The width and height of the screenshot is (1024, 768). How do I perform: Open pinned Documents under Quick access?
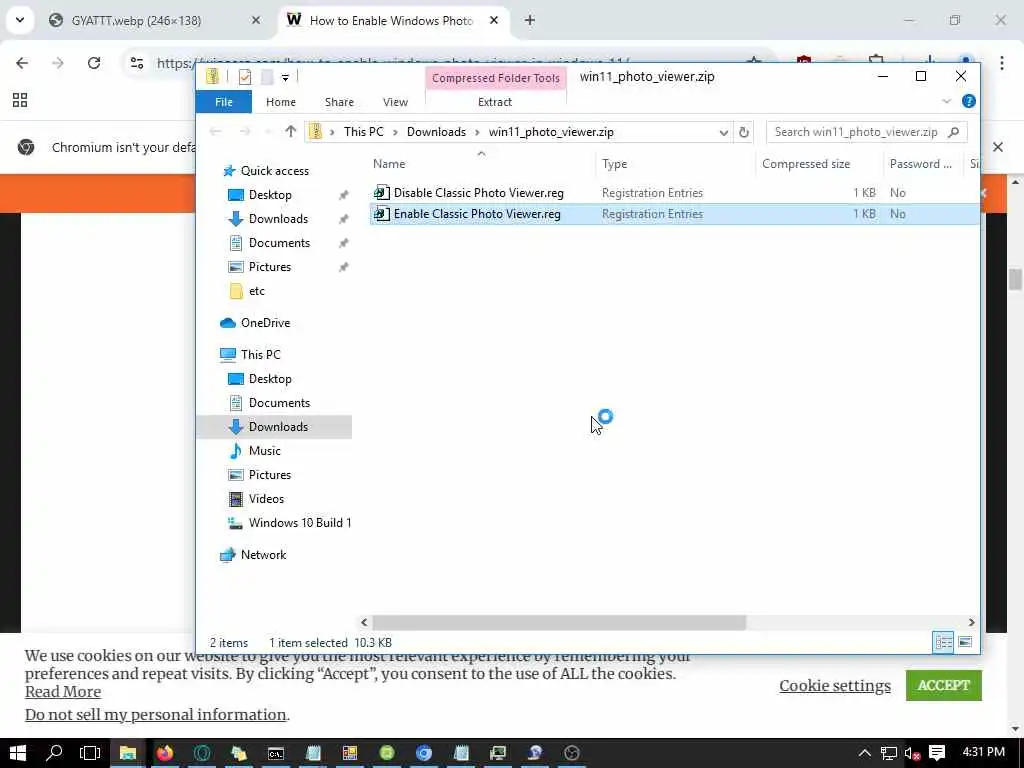(x=279, y=243)
